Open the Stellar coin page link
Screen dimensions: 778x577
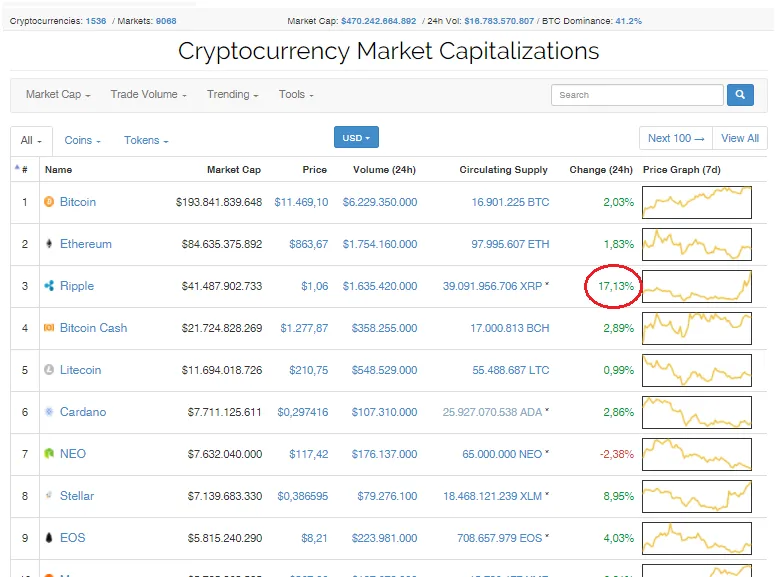(x=76, y=496)
